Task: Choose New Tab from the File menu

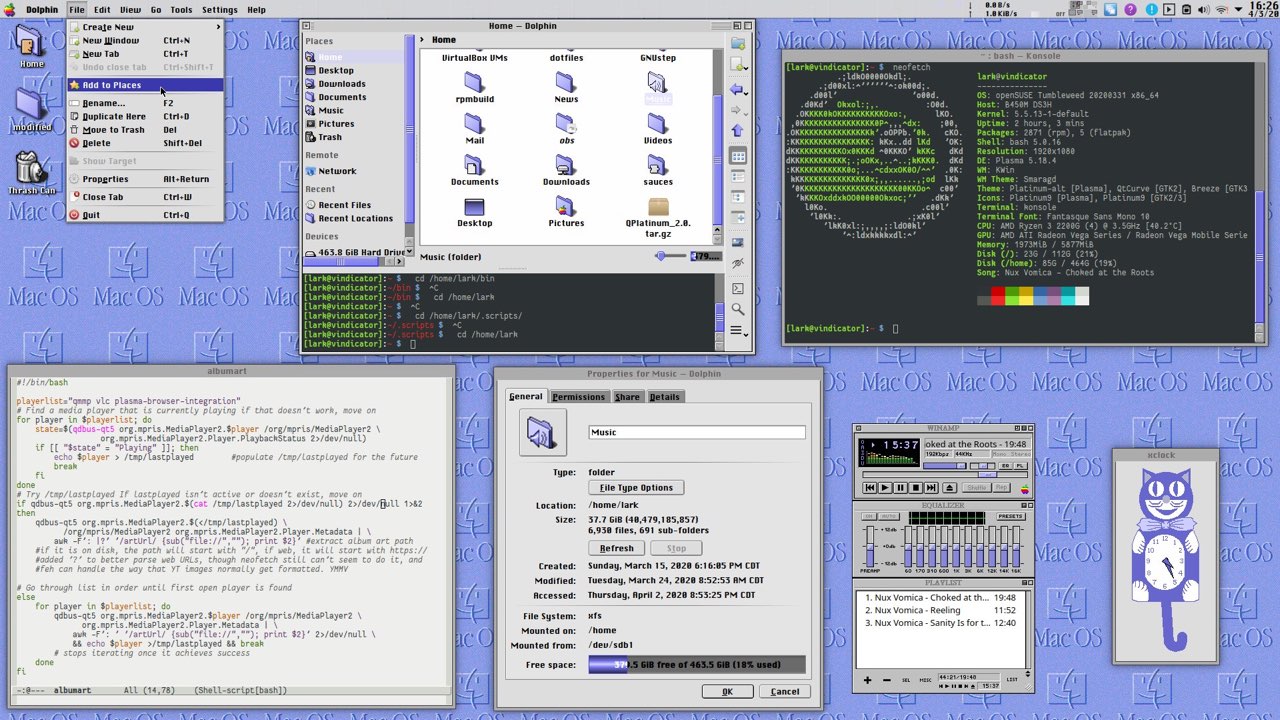Action: click(x=146, y=54)
